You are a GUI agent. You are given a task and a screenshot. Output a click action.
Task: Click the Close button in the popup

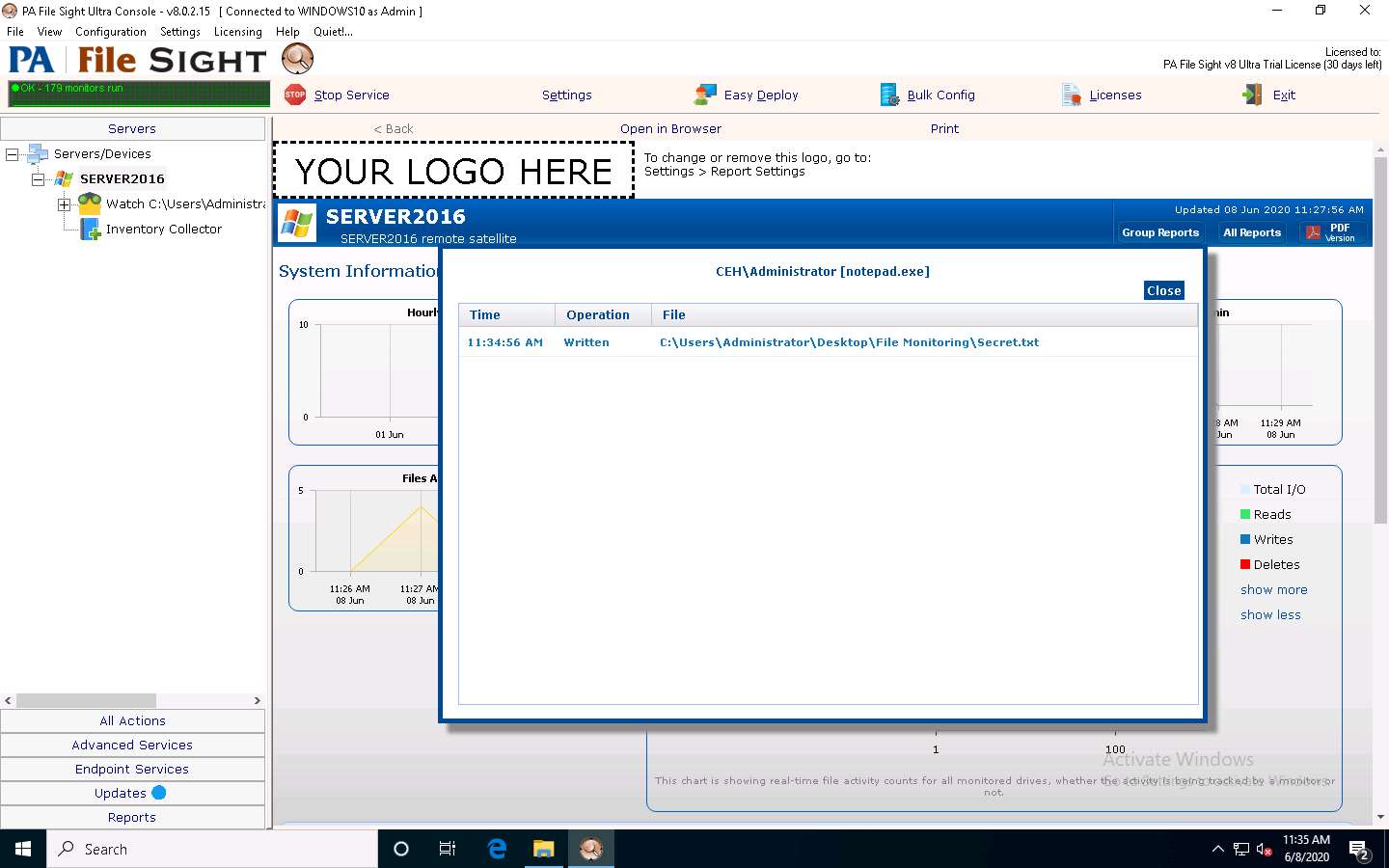point(1163,290)
